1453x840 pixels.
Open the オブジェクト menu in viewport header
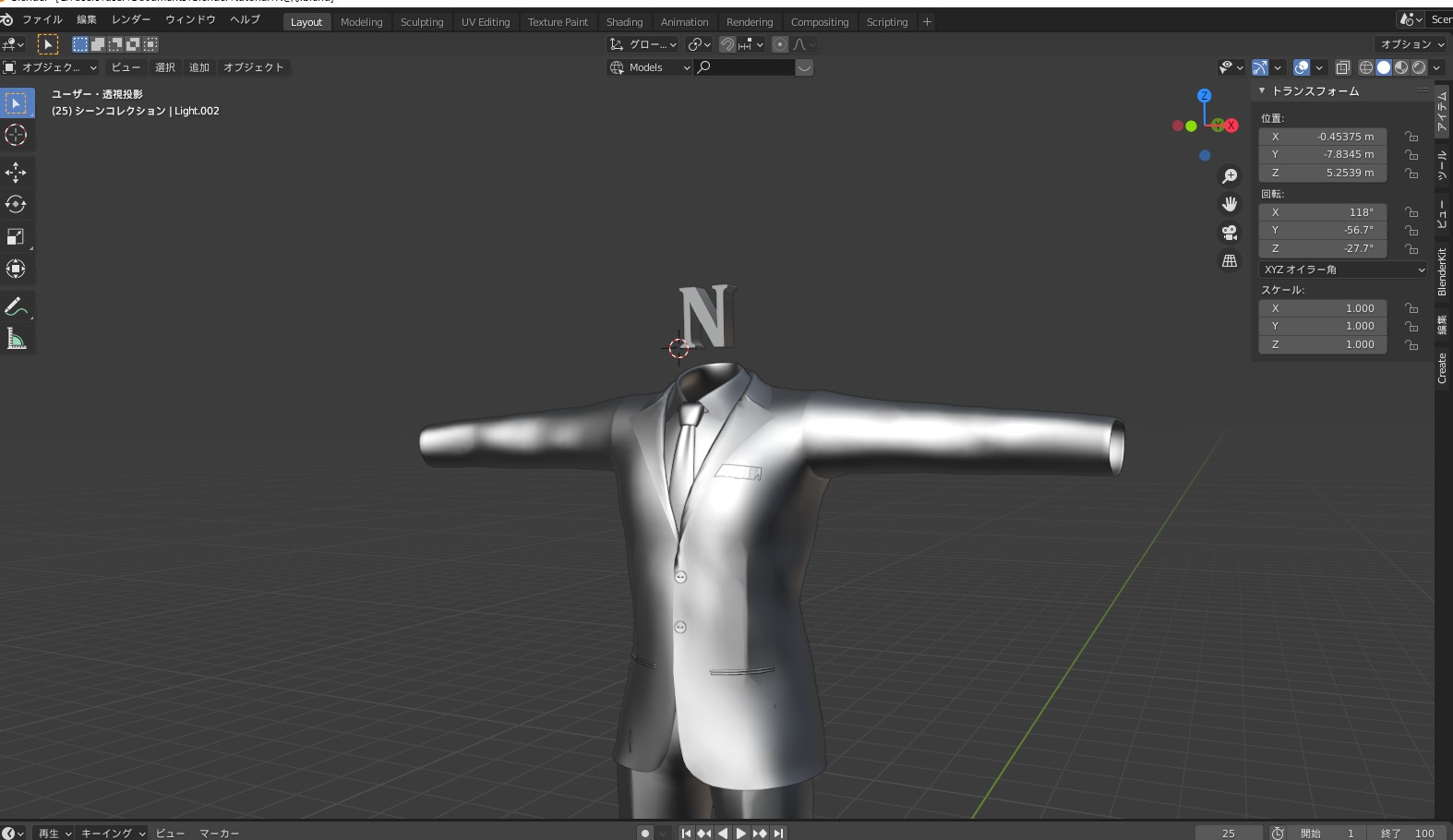click(x=254, y=67)
